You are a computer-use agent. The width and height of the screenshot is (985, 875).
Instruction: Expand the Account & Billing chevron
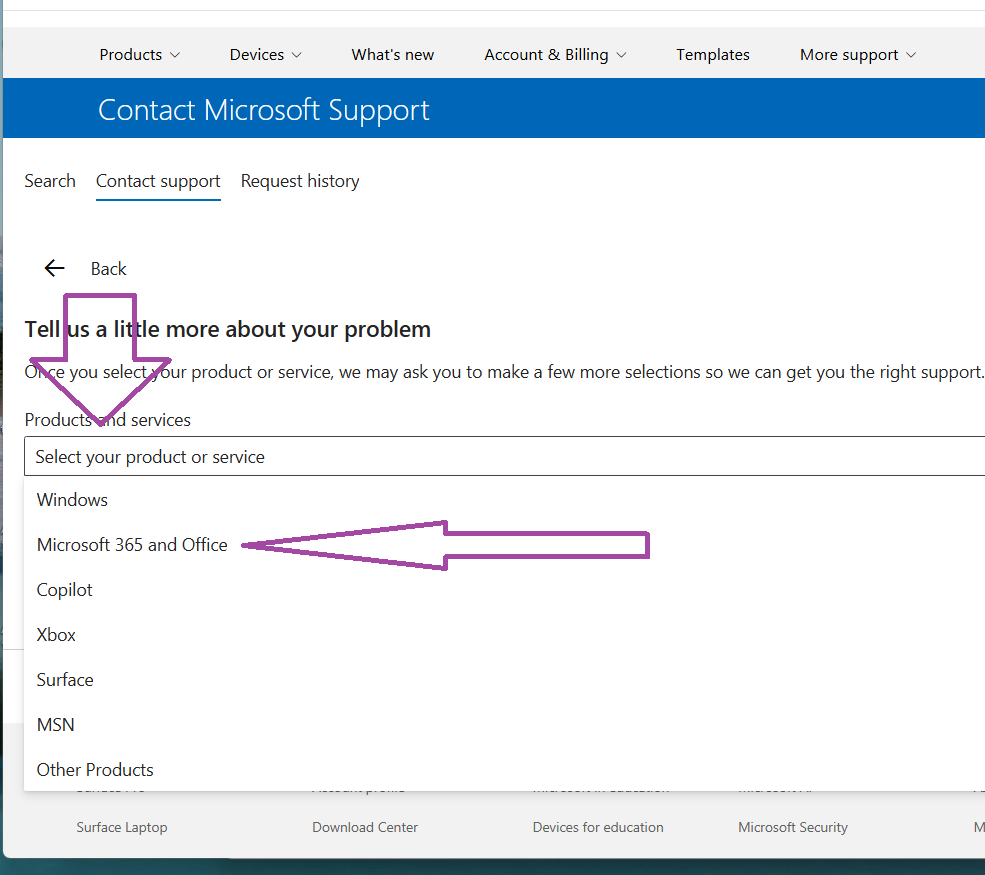pos(621,55)
